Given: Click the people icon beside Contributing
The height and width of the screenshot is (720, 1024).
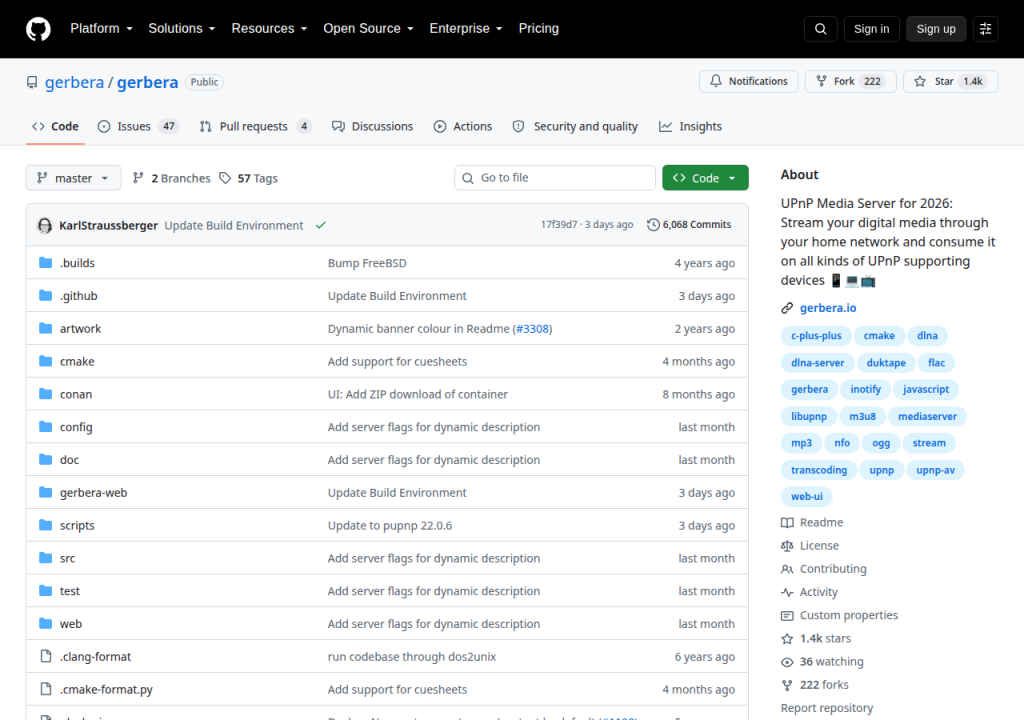Looking at the screenshot, I should click(787, 569).
